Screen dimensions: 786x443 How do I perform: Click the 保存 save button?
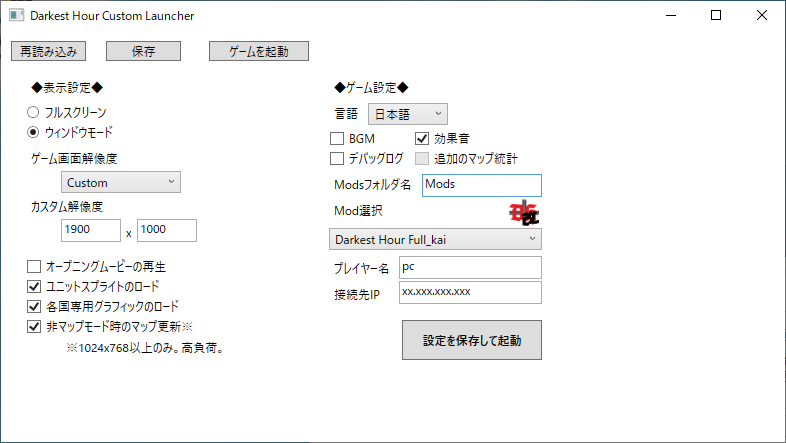click(143, 51)
